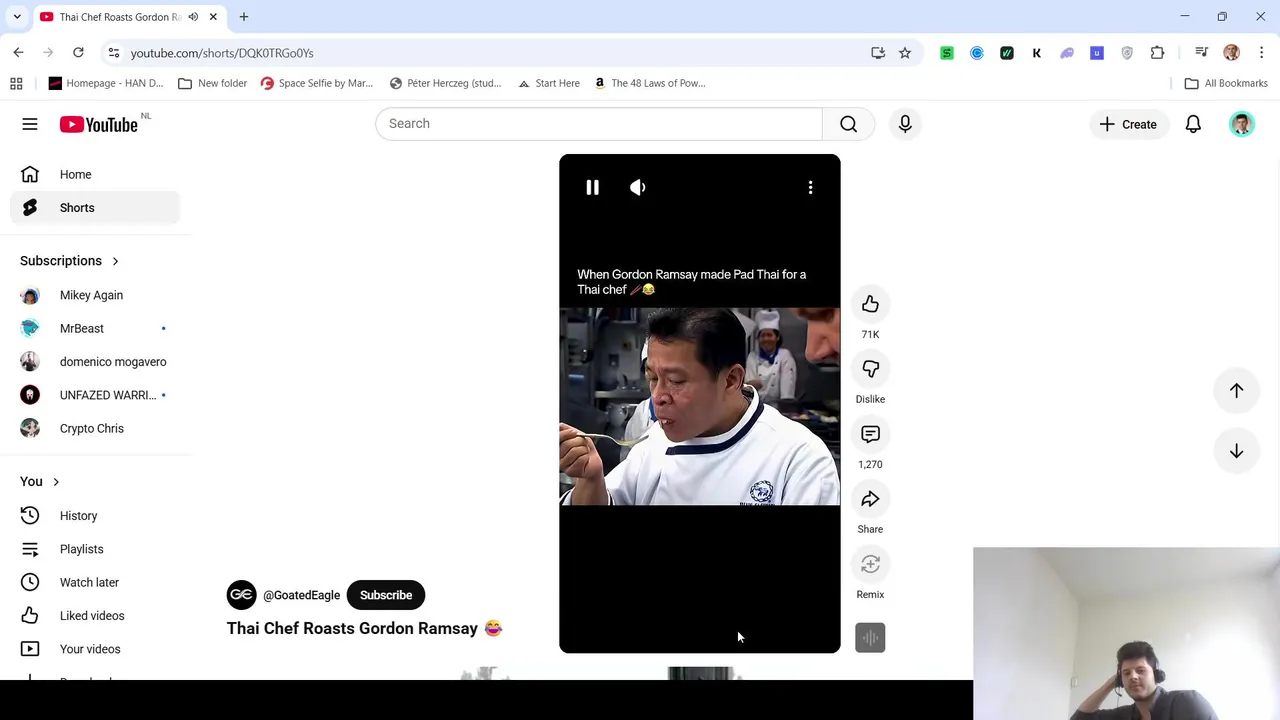The image size is (1280, 720).
Task: Click the Short's caption about Pad Thai
Action: 691,282
